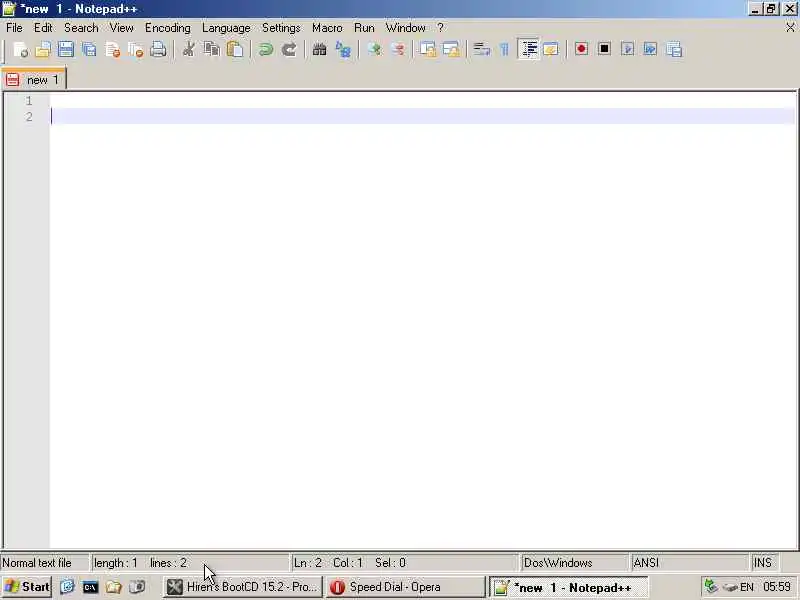The height and width of the screenshot is (600, 800).
Task: Open the Run menu
Action: [364, 28]
